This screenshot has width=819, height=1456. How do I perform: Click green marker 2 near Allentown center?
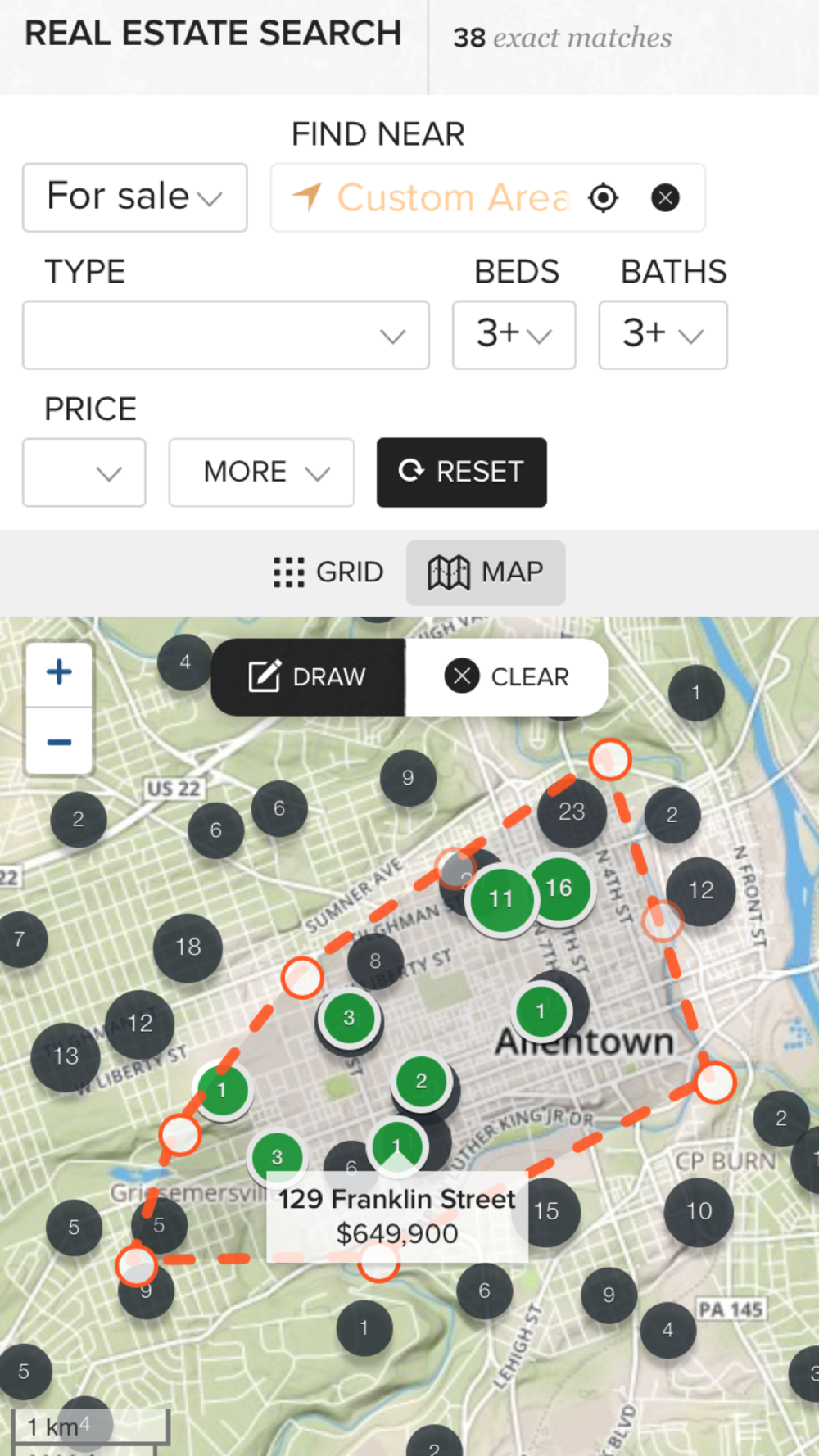click(x=421, y=1081)
